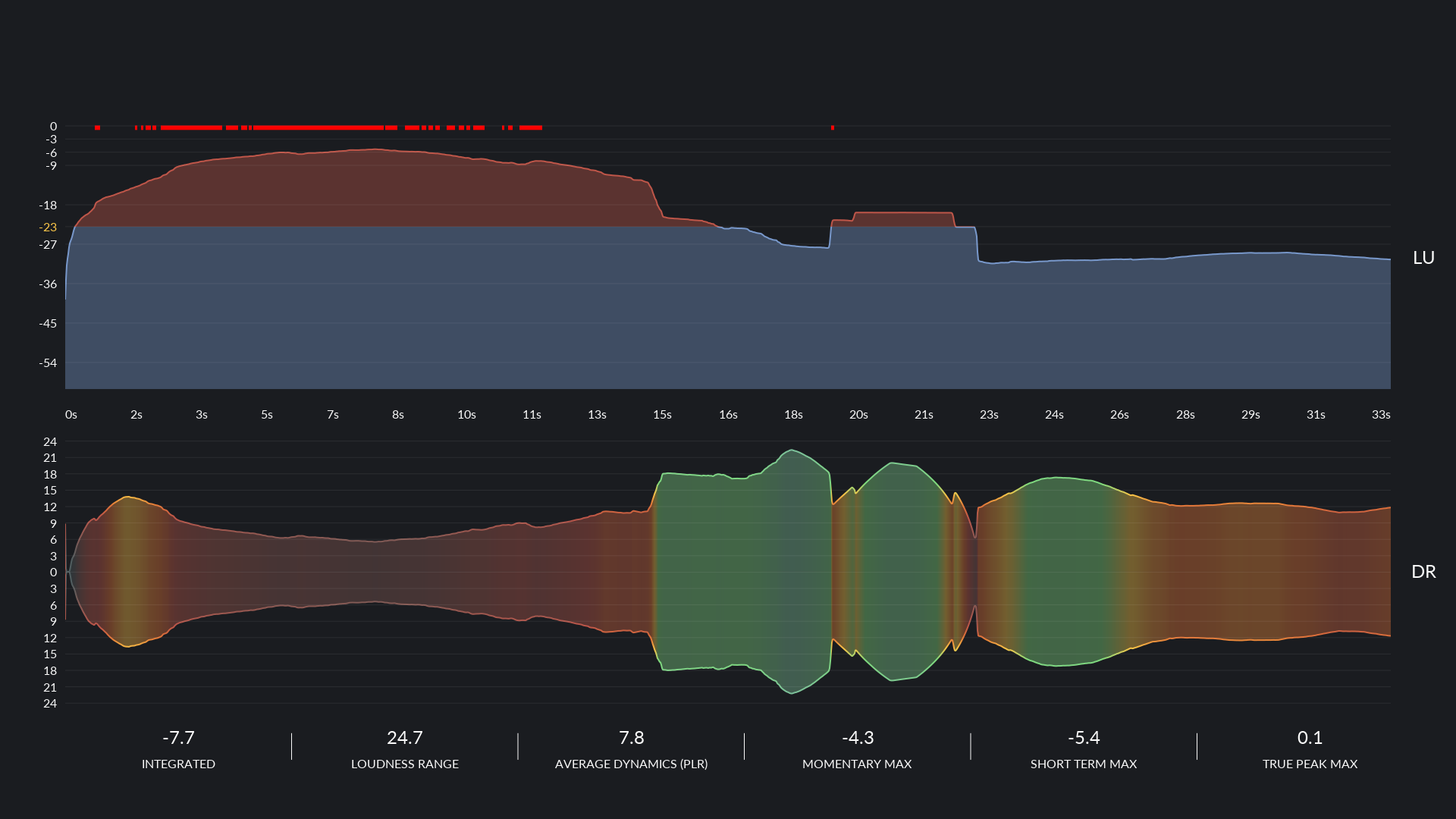Click the 0 DR axis center label
Screen dimensions: 1456x819
pos(53,573)
